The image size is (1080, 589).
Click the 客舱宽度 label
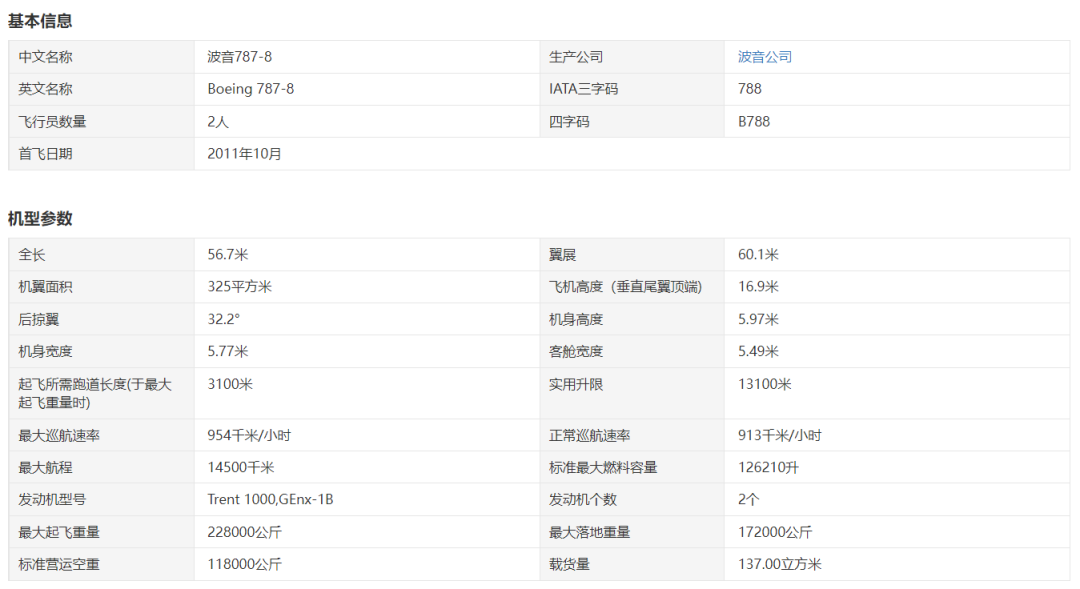576,351
